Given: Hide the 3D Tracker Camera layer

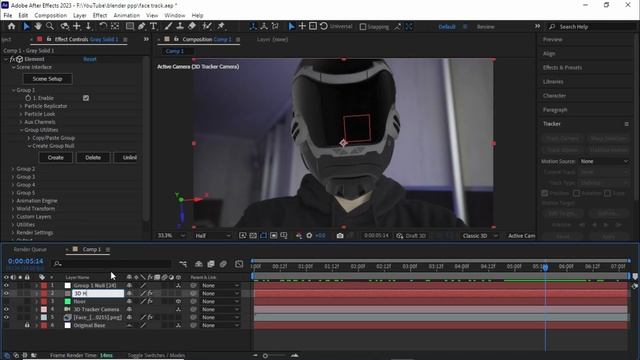Looking at the screenshot, I should point(6,309).
